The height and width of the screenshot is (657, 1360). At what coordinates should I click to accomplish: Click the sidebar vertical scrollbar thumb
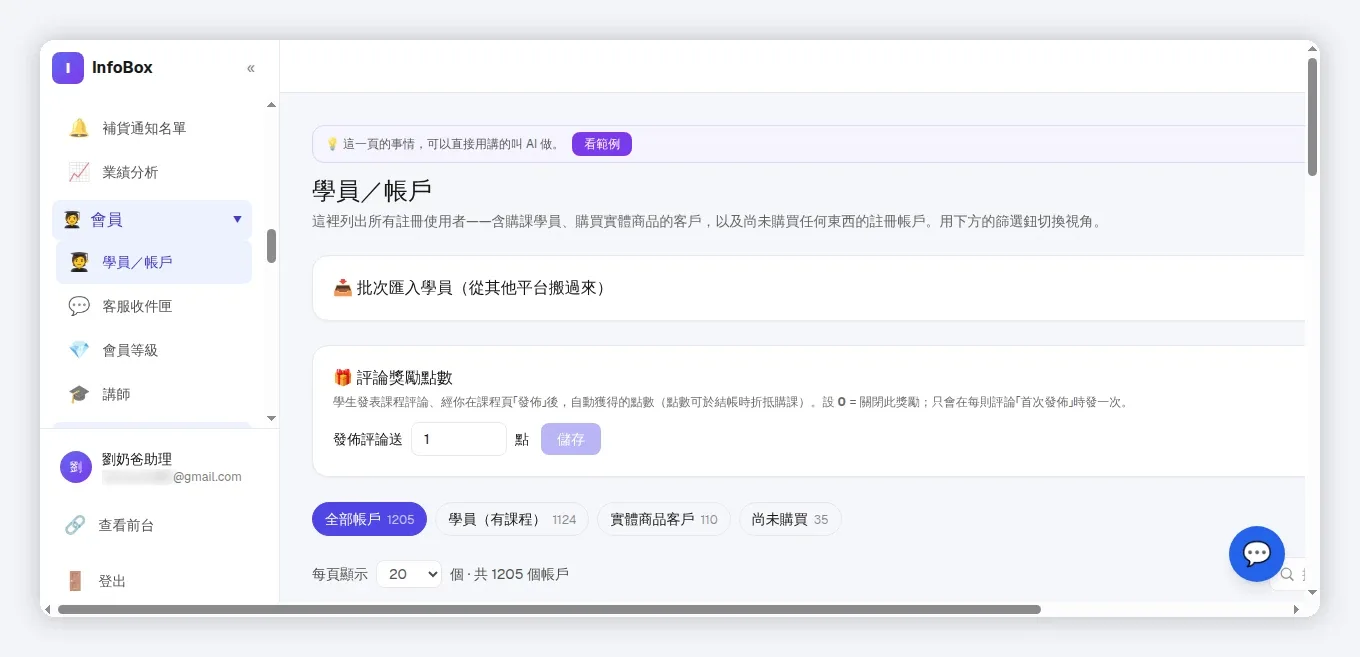click(x=271, y=246)
